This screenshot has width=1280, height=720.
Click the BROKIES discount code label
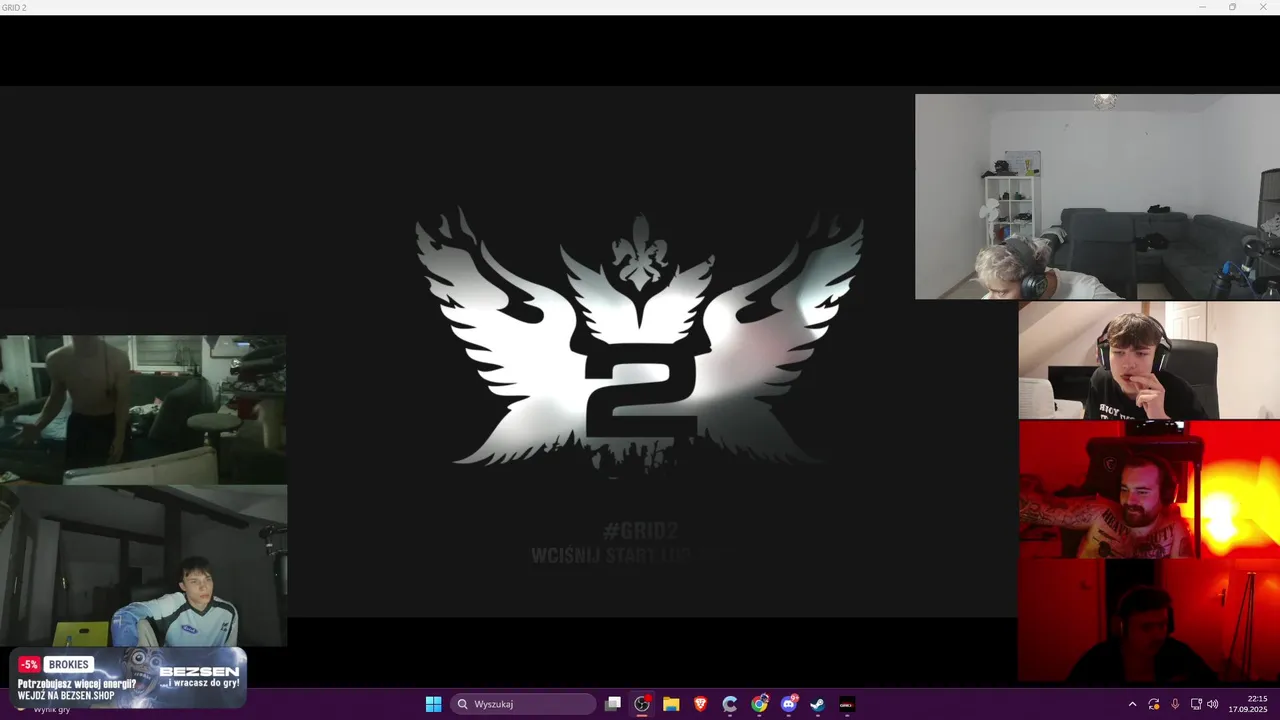tap(69, 664)
